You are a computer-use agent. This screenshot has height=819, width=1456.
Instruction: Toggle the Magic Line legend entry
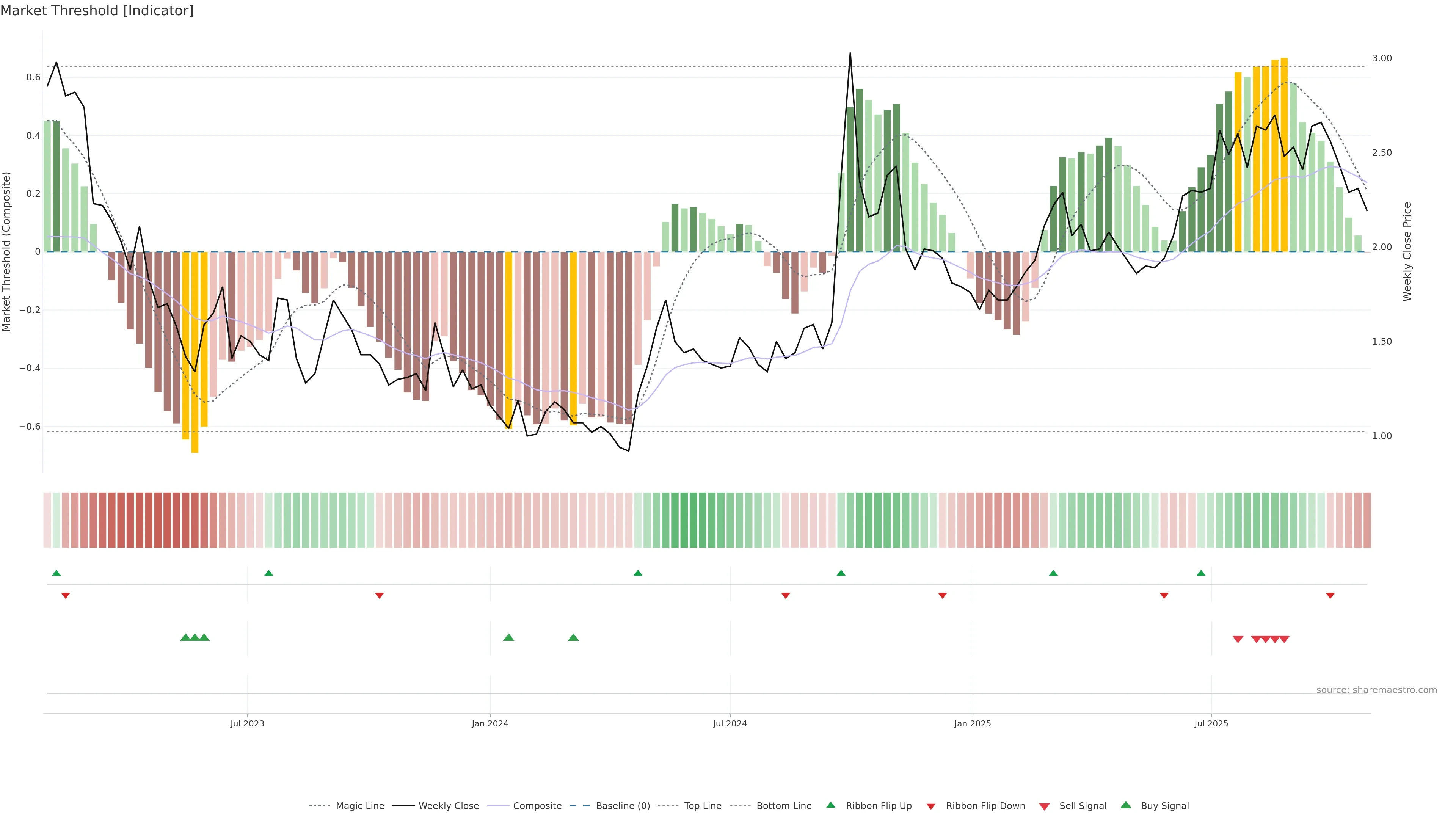(359, 806)
